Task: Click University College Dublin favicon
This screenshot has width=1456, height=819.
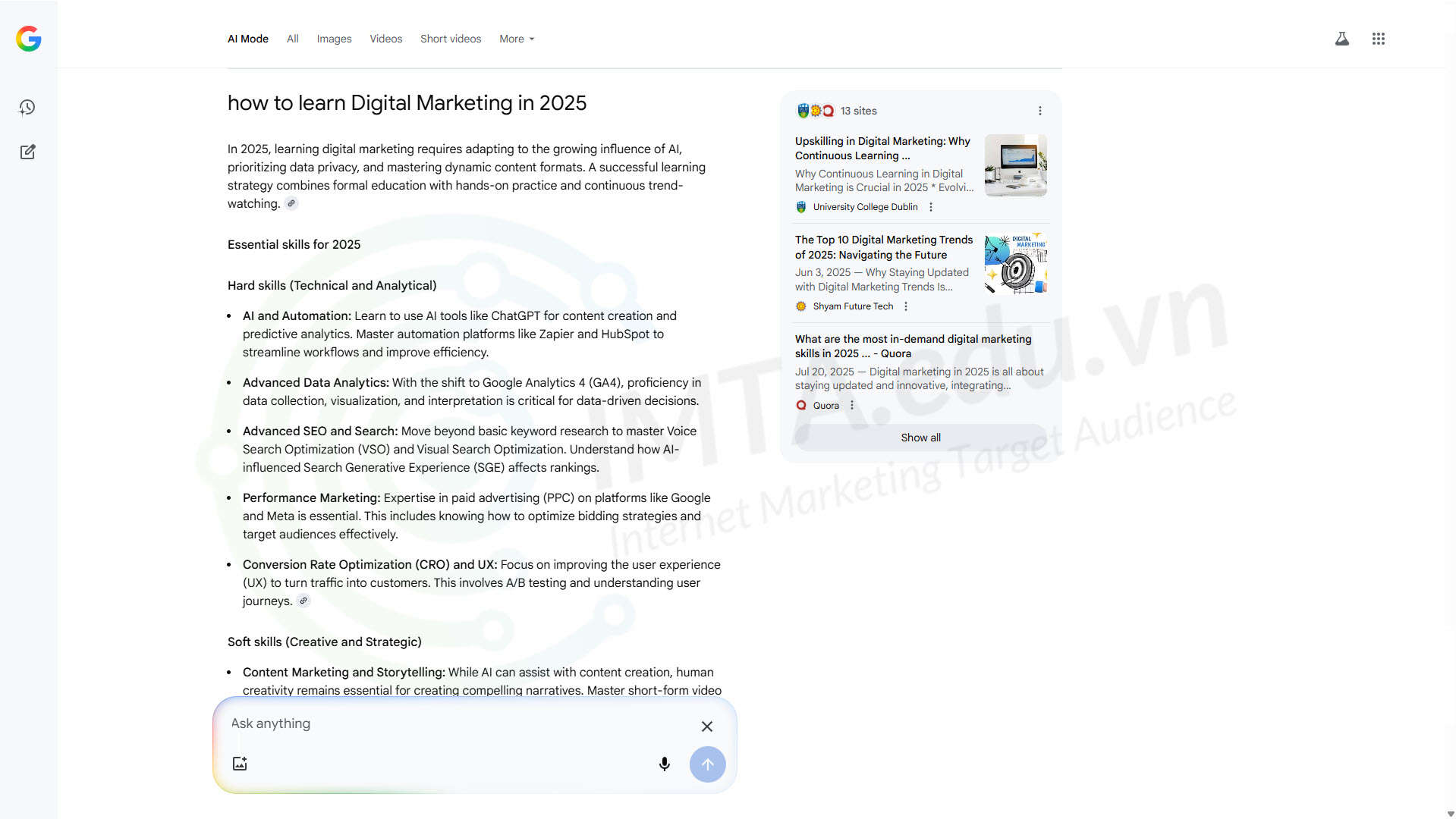Action: pos(801,207)
